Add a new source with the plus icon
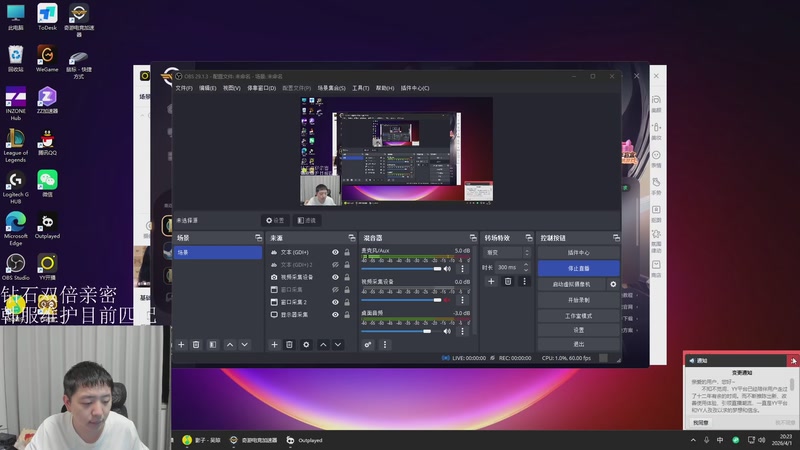This screenshot has width=800, height=450. pyautogui.click(x=275, y=344)
